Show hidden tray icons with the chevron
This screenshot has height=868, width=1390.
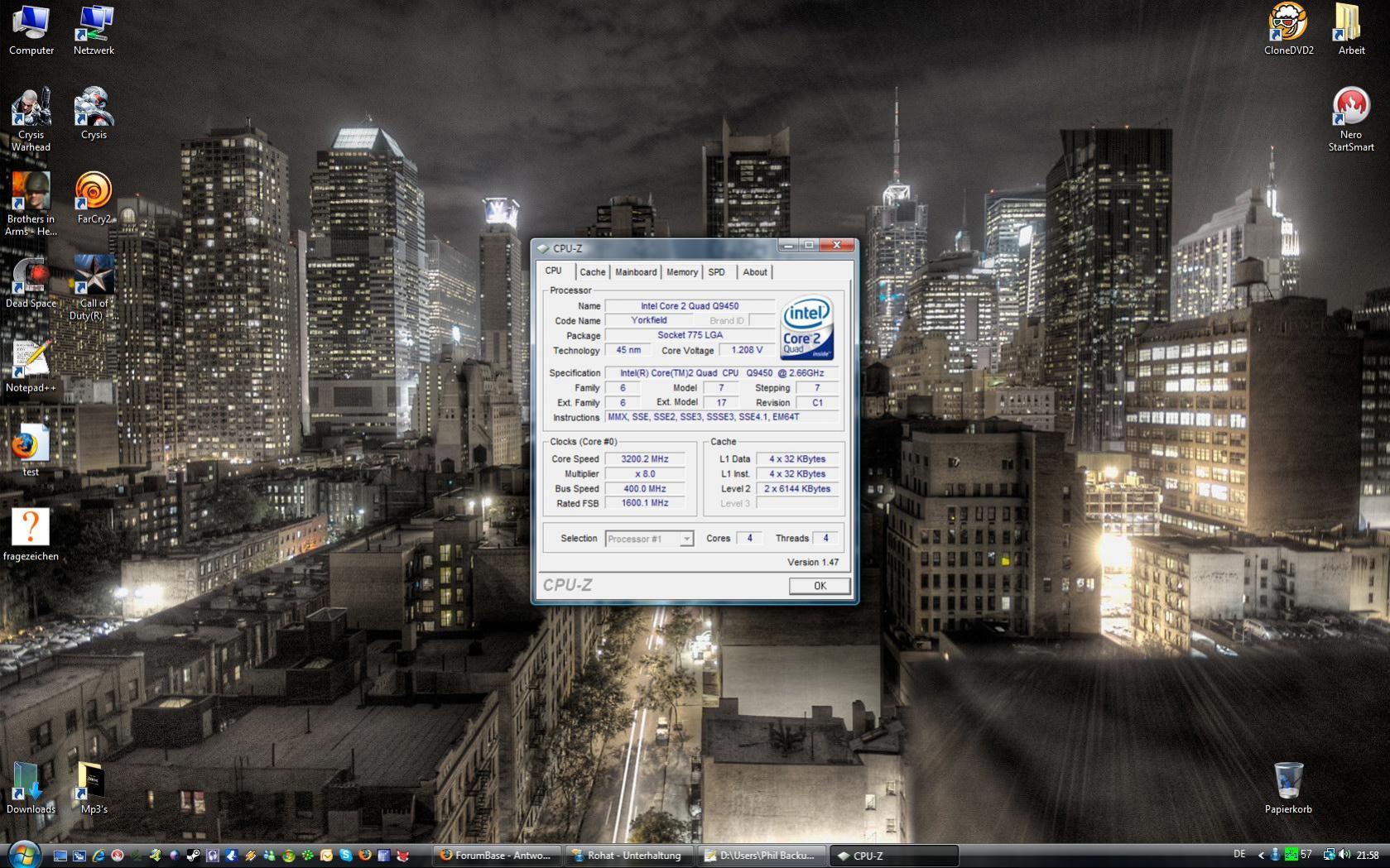(1261, 855)
